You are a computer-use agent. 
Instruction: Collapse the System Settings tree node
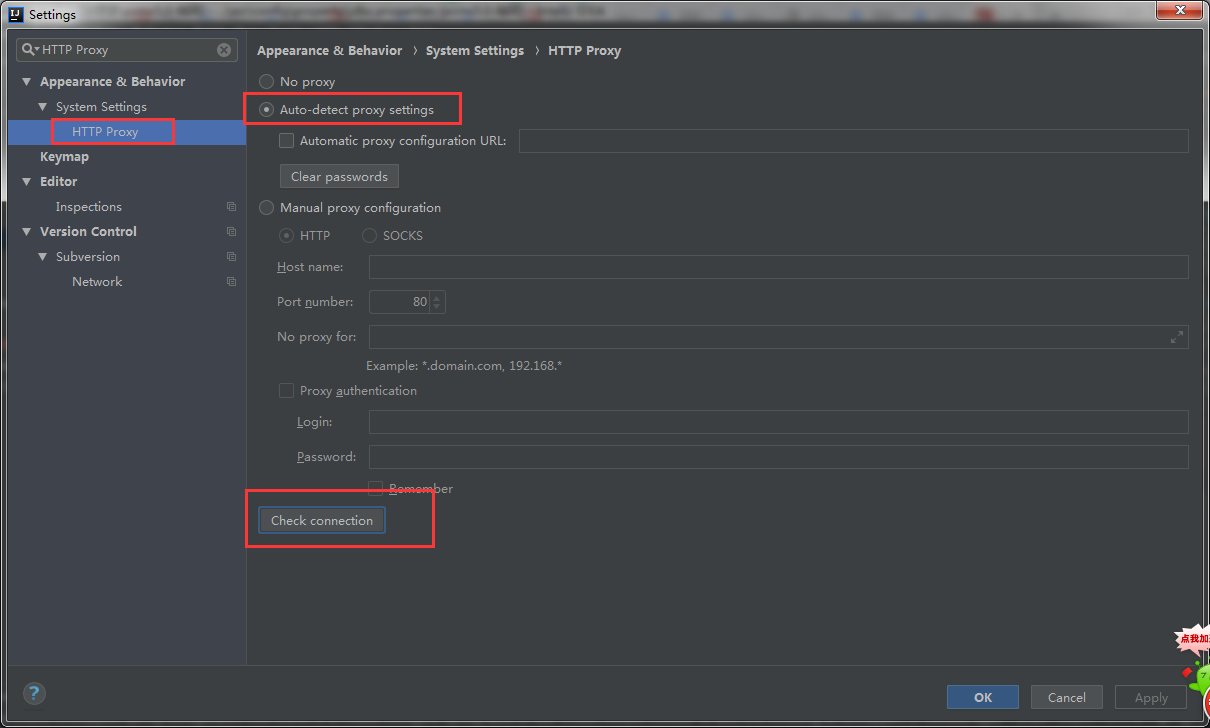click(43, 107)
